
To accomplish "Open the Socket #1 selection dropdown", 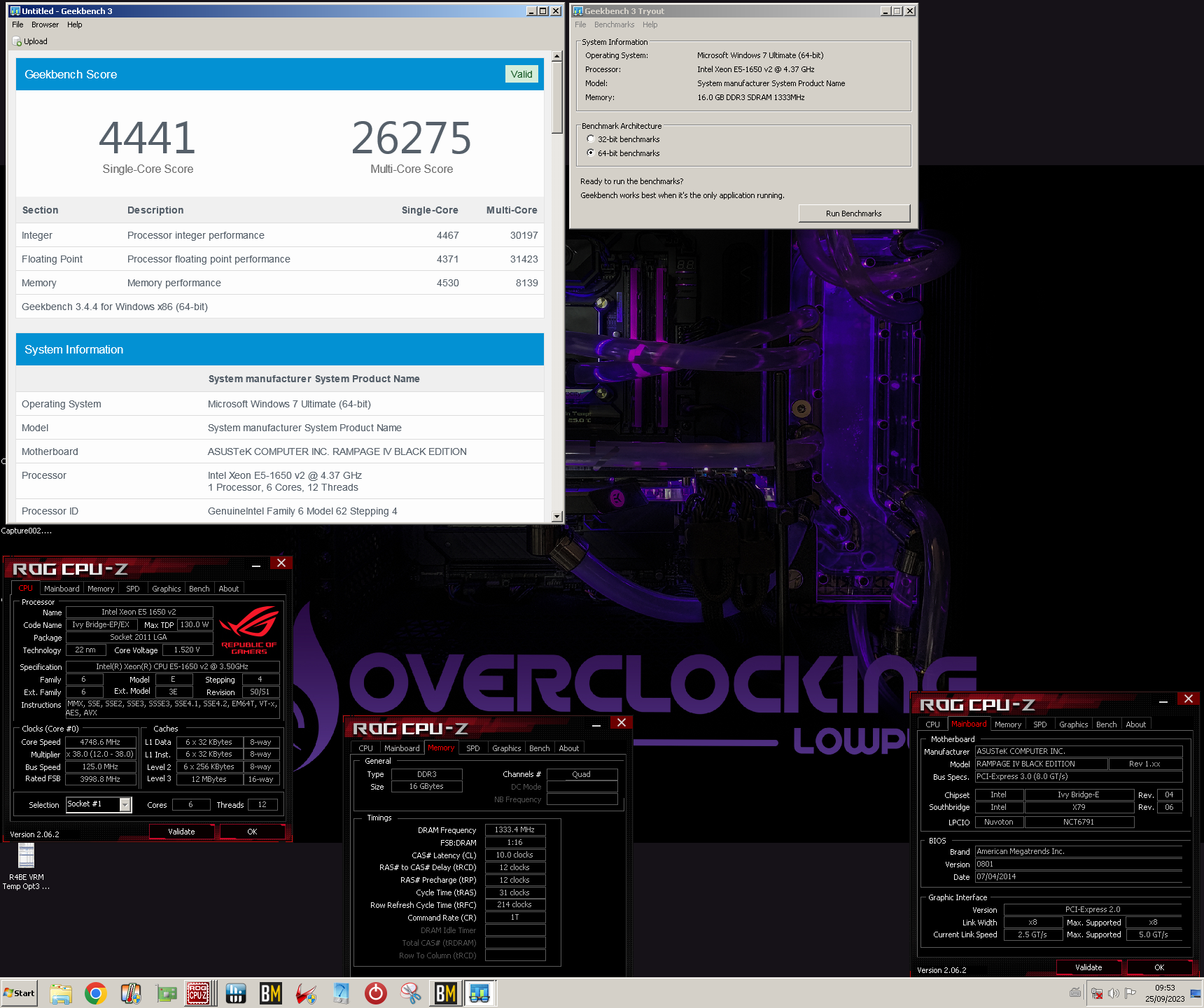I will click(125, 804).
